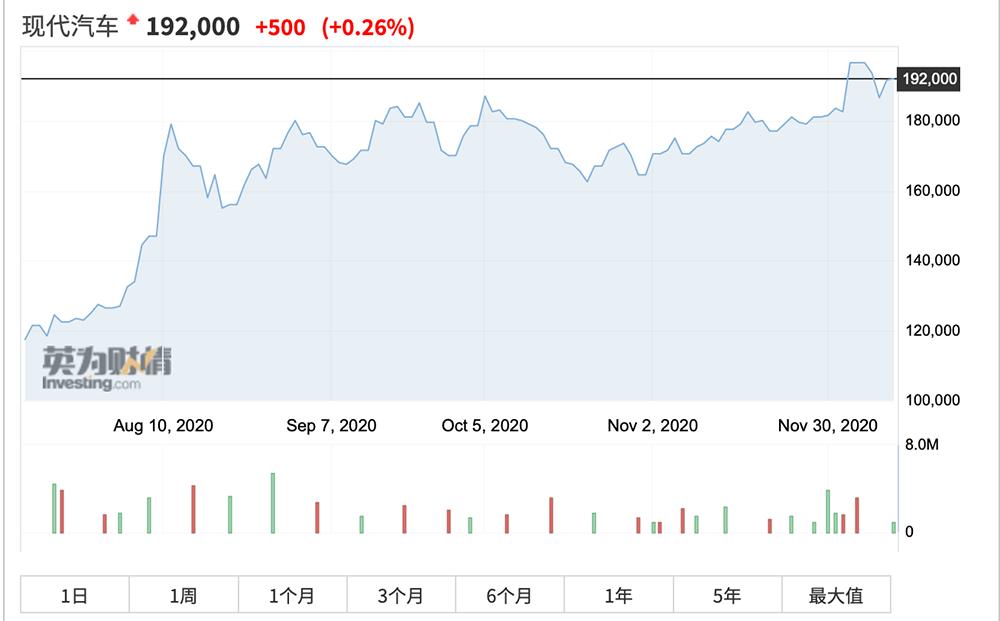The height and width of the screenshot is (621, 1000).
Task: Click the Sep 7, 2020 date label
Action: [331, 426]
